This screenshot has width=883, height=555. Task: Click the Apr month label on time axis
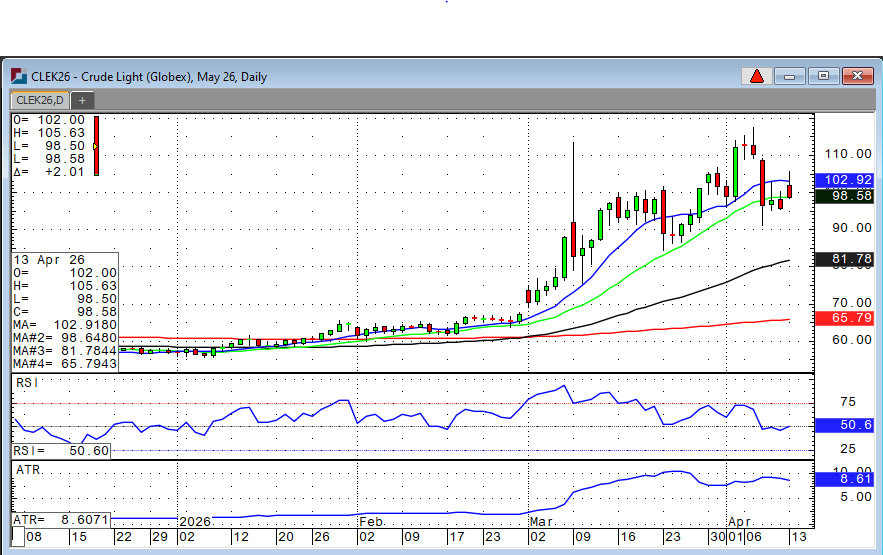tap(740, 521)
